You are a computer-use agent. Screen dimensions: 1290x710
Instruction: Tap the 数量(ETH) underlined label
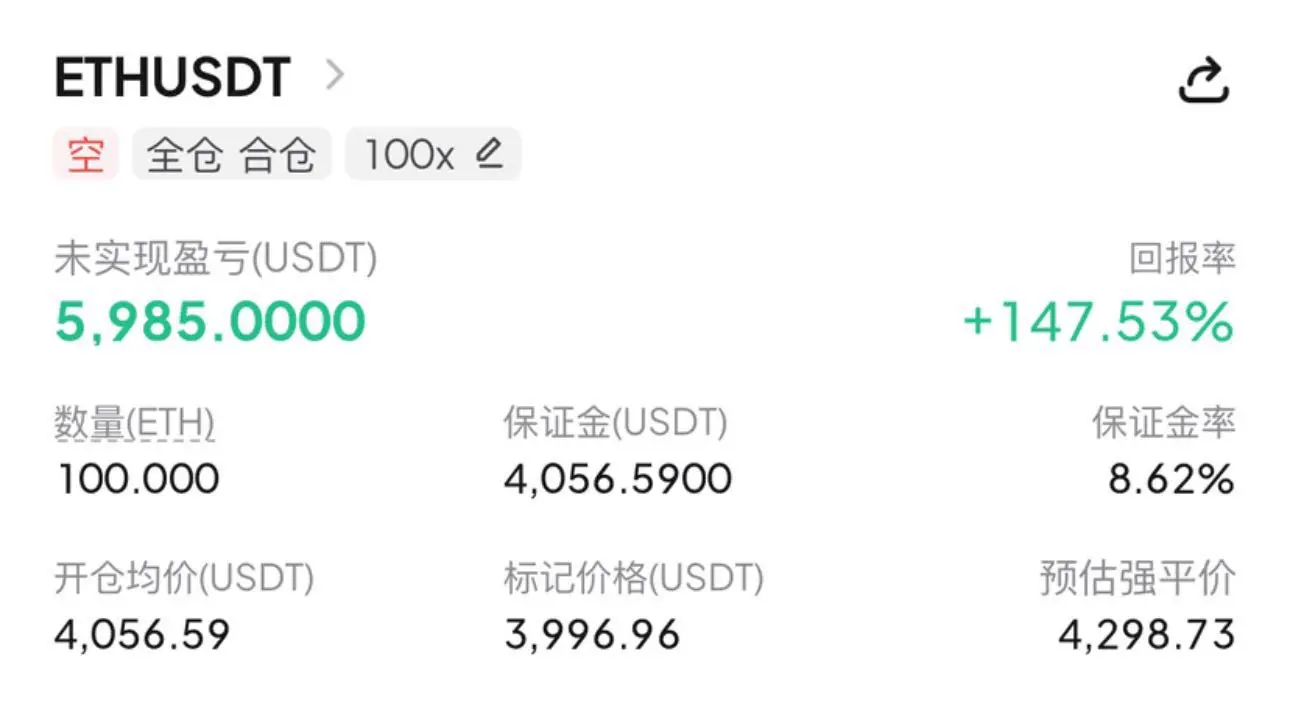tap(134, 425)
